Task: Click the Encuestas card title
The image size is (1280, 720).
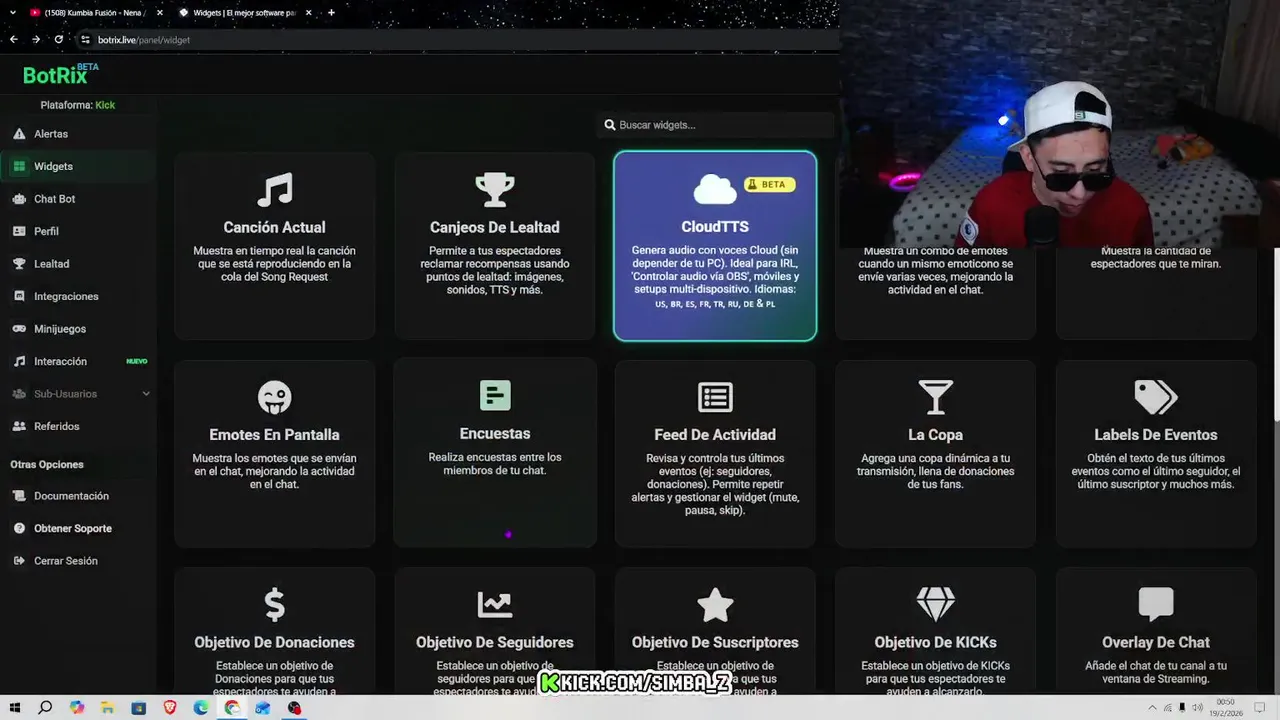Action: coord(495,434)
